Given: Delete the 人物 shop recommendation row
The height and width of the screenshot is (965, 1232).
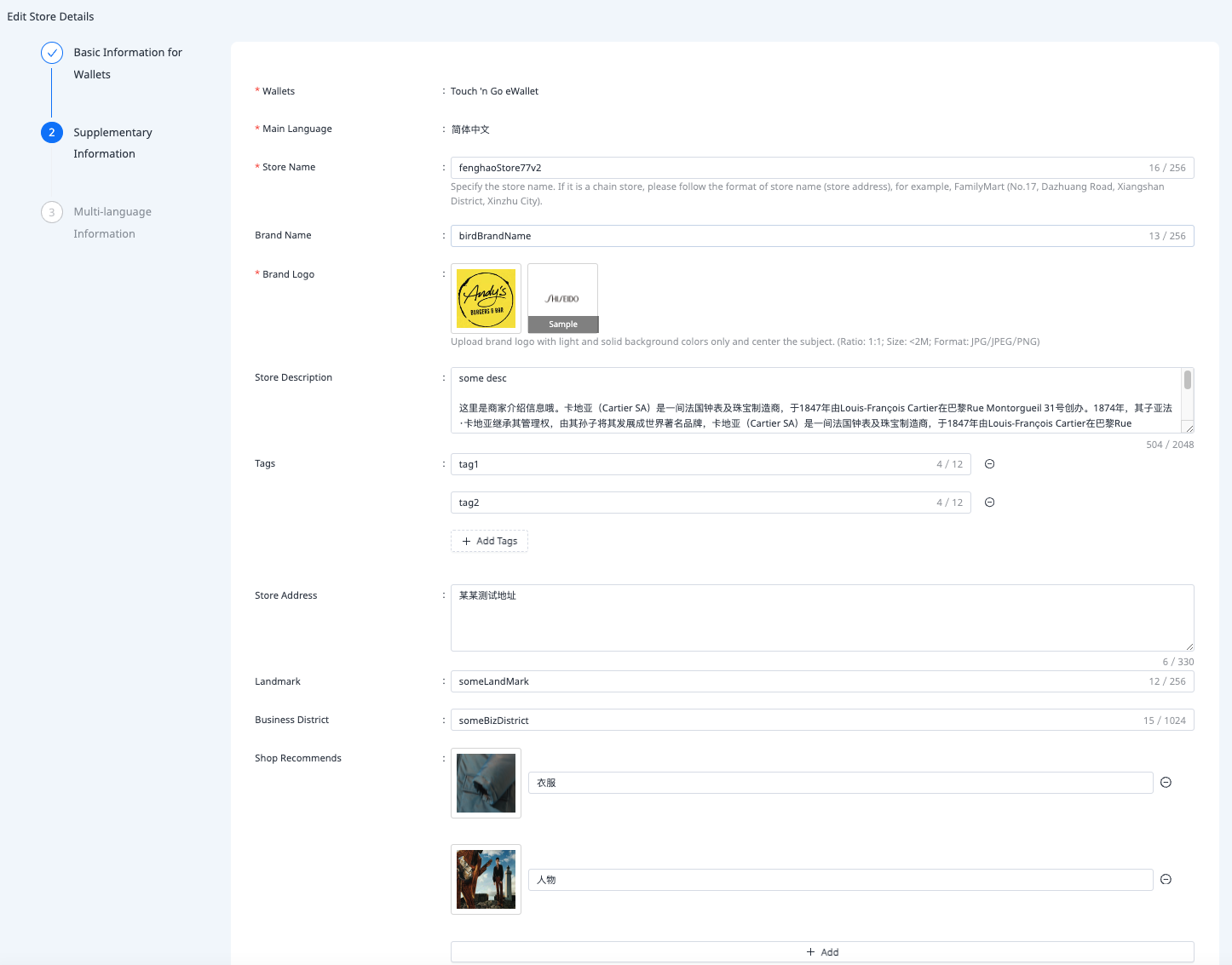Looking at the screenshot, I should click(x=1166, y=880).
